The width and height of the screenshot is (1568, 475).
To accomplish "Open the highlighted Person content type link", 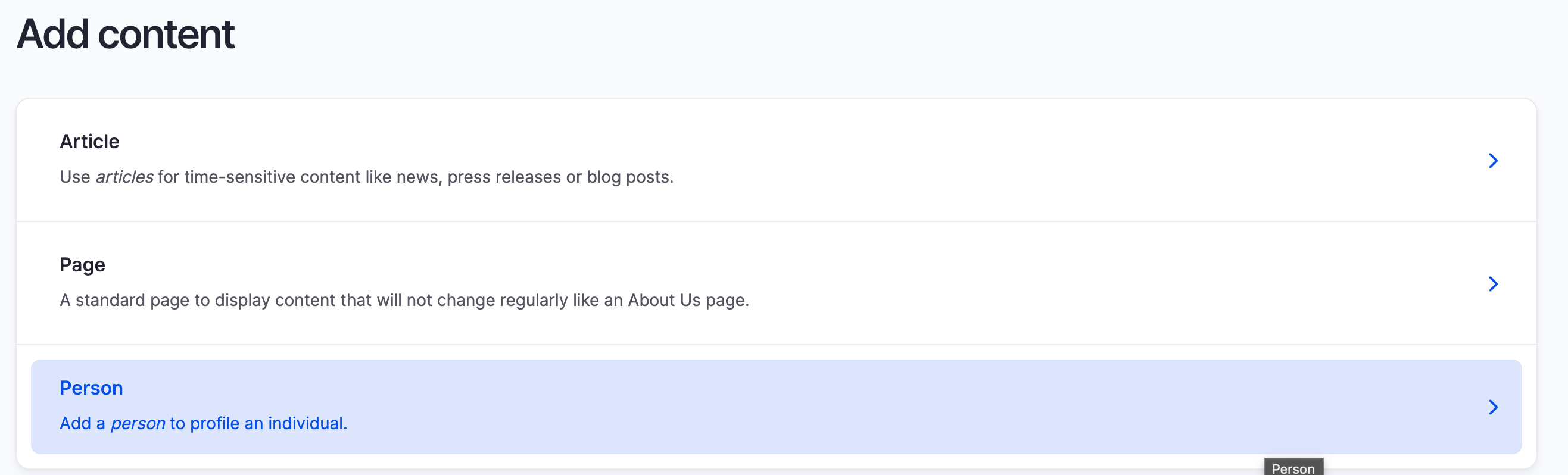I will [x=91, y=388].
